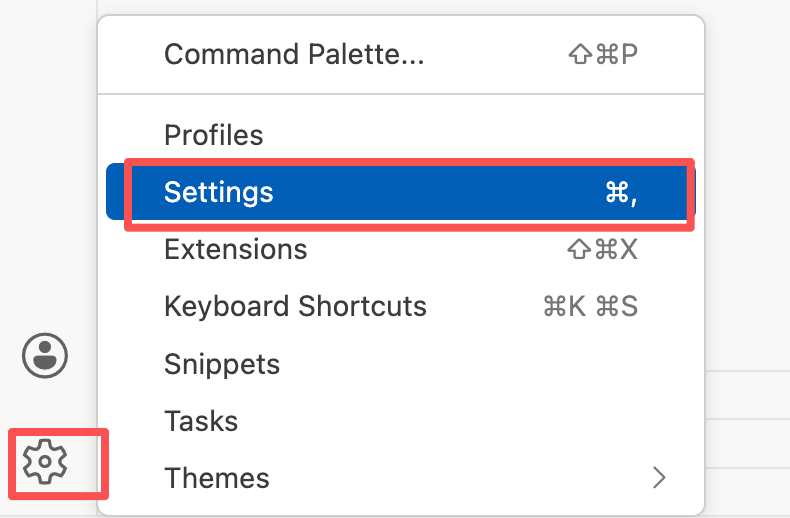
Task: Click blank space right of Tasks label
Action: (450, 421)
